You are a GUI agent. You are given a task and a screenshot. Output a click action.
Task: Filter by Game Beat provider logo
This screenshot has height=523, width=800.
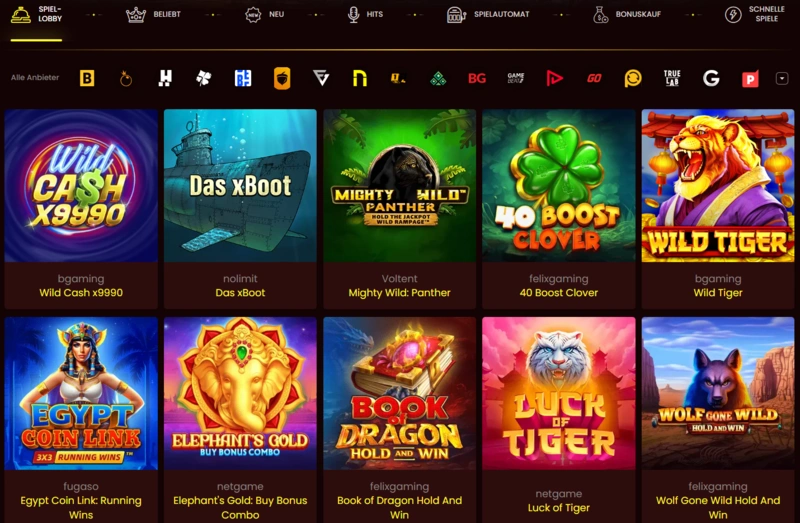coord(516,78)
